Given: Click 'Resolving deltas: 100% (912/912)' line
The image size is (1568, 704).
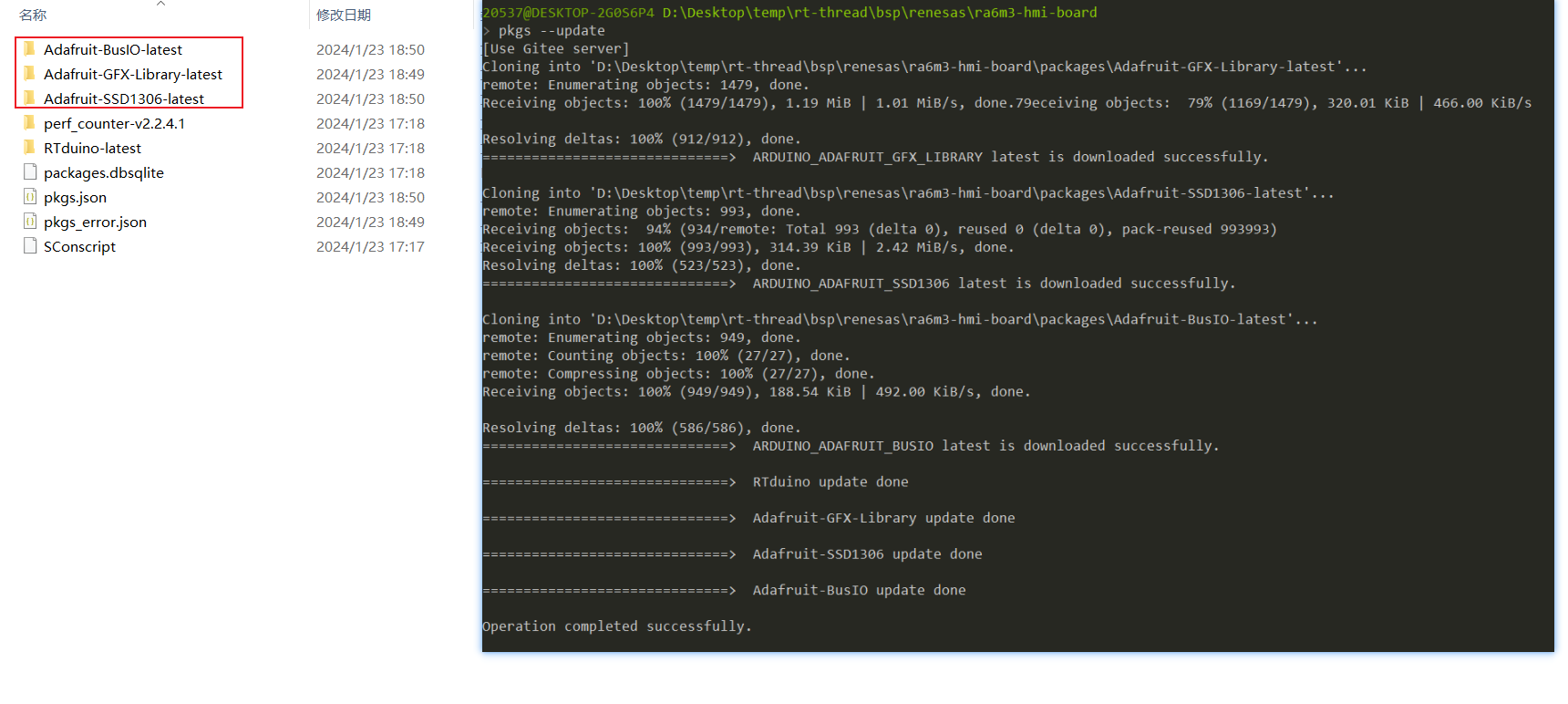Looking at the screenshot, I should [642, 139].
